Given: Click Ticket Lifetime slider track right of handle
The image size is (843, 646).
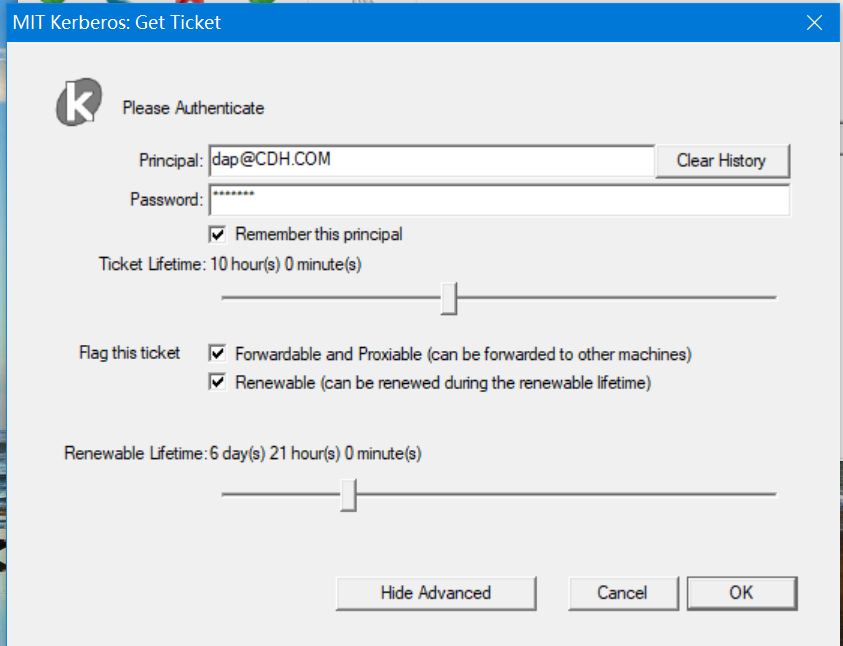Looking at the screenshot, I should click(616, 297).
